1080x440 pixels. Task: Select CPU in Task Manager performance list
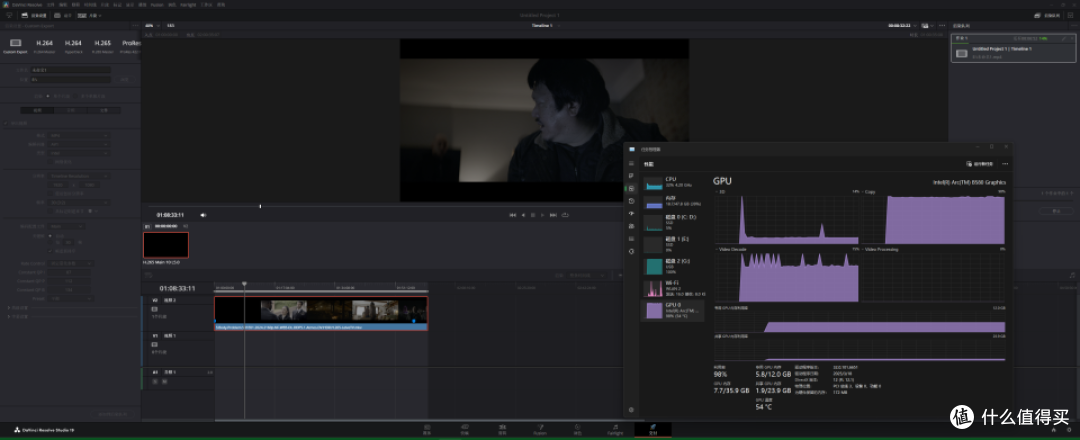point(672,182)
